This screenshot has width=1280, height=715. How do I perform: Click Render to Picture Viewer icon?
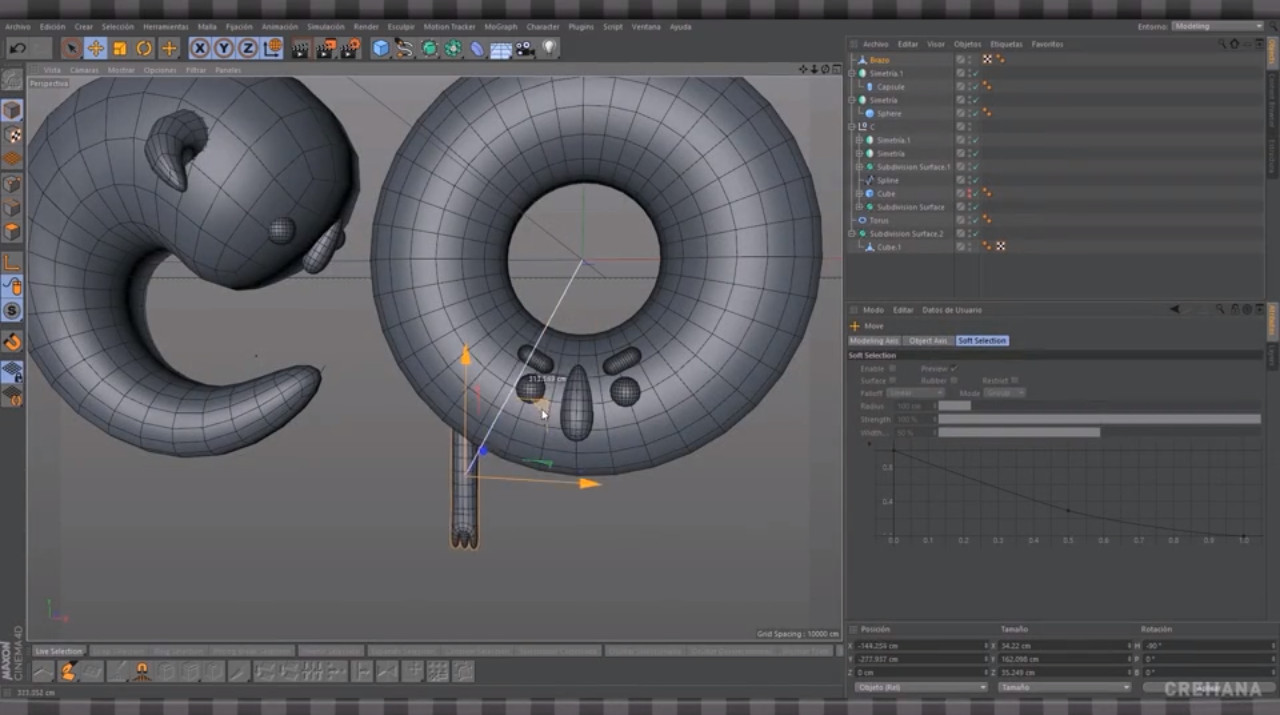click(326, 48)
